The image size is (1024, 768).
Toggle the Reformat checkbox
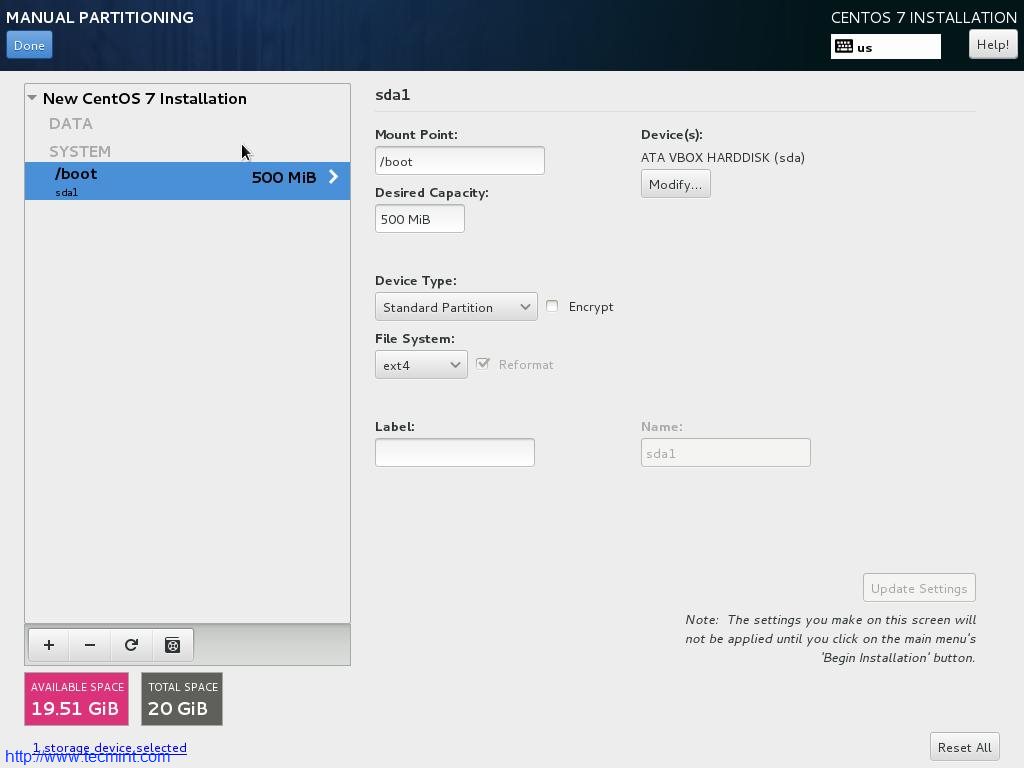click(x=483, y=364)
